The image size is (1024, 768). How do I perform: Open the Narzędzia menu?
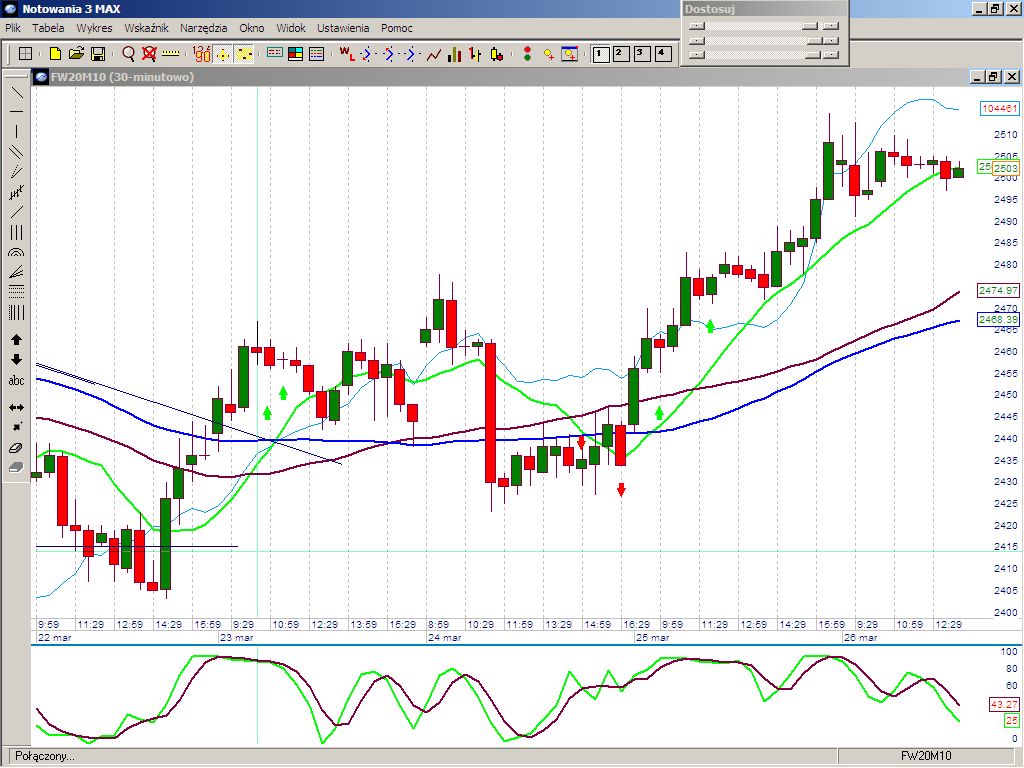pyautogui.click(x=203, y=28)
